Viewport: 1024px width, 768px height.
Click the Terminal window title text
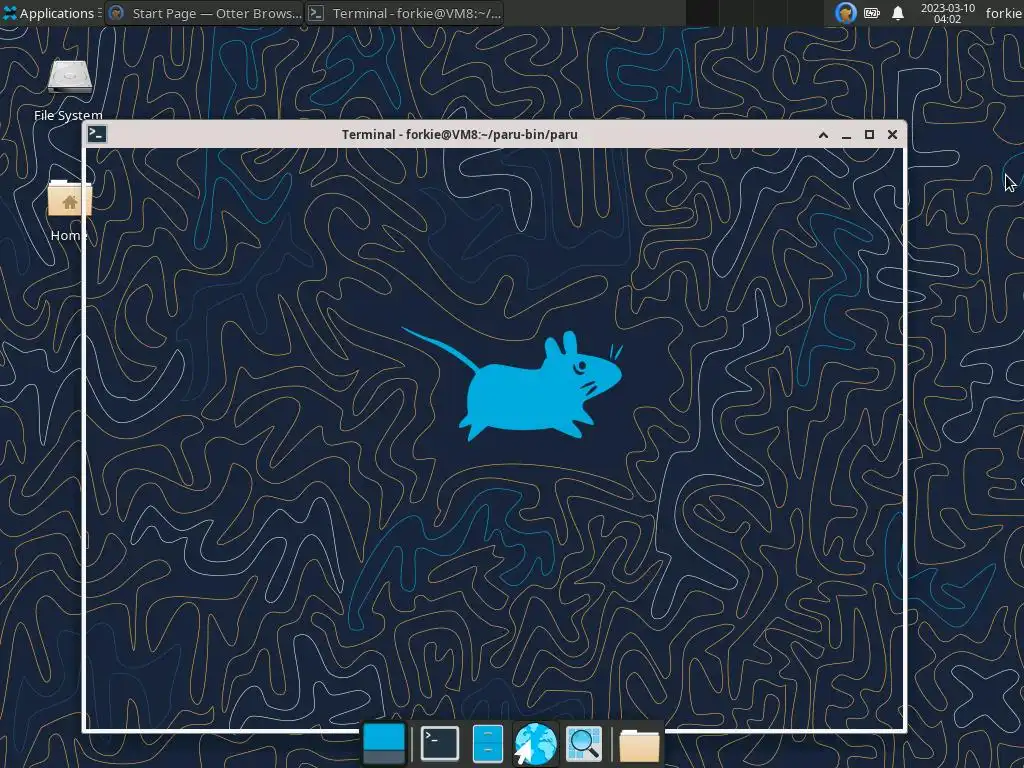point(460,135)
